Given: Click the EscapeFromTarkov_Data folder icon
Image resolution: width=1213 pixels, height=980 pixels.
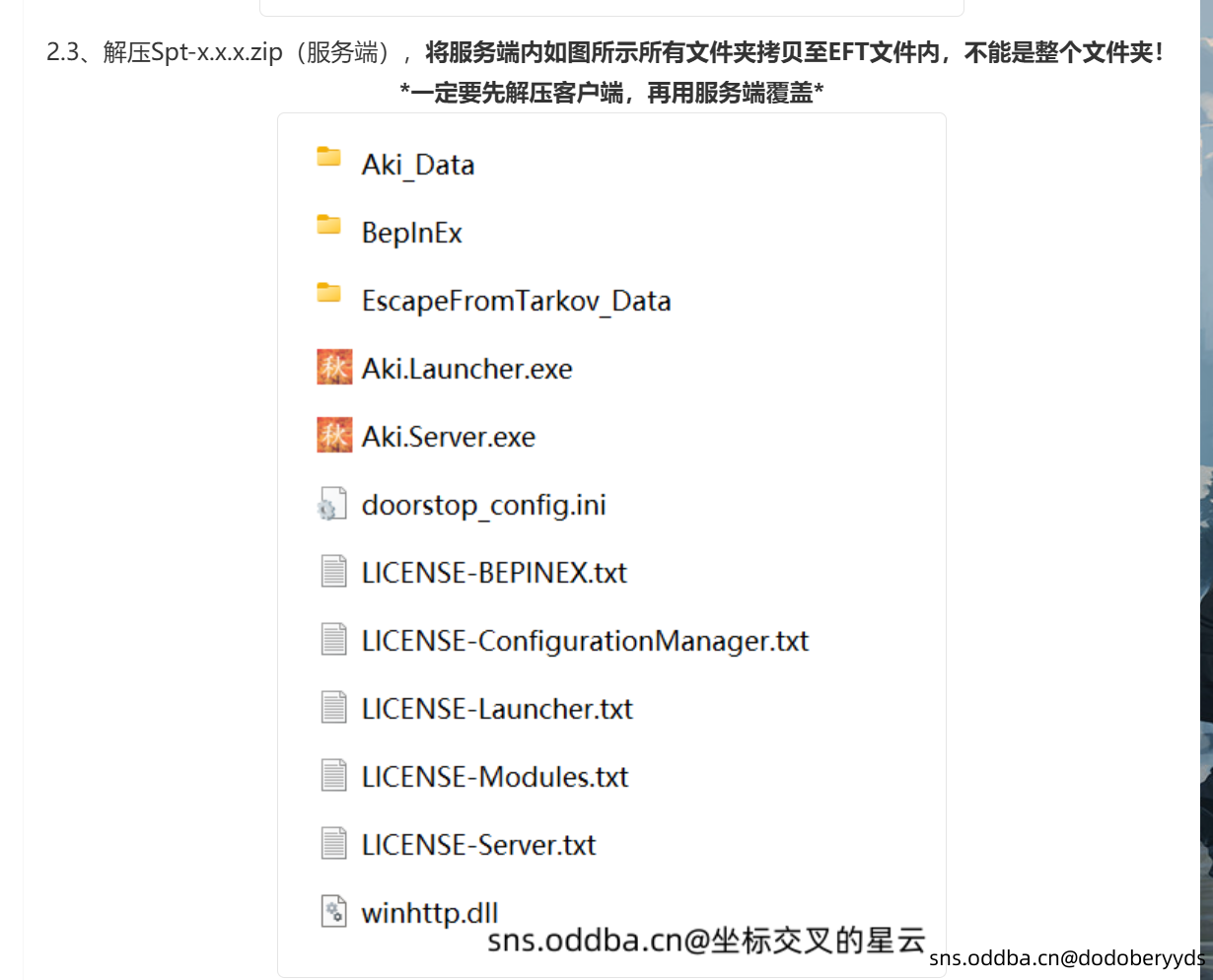Looking at the screenshot, I should point(328,293).
